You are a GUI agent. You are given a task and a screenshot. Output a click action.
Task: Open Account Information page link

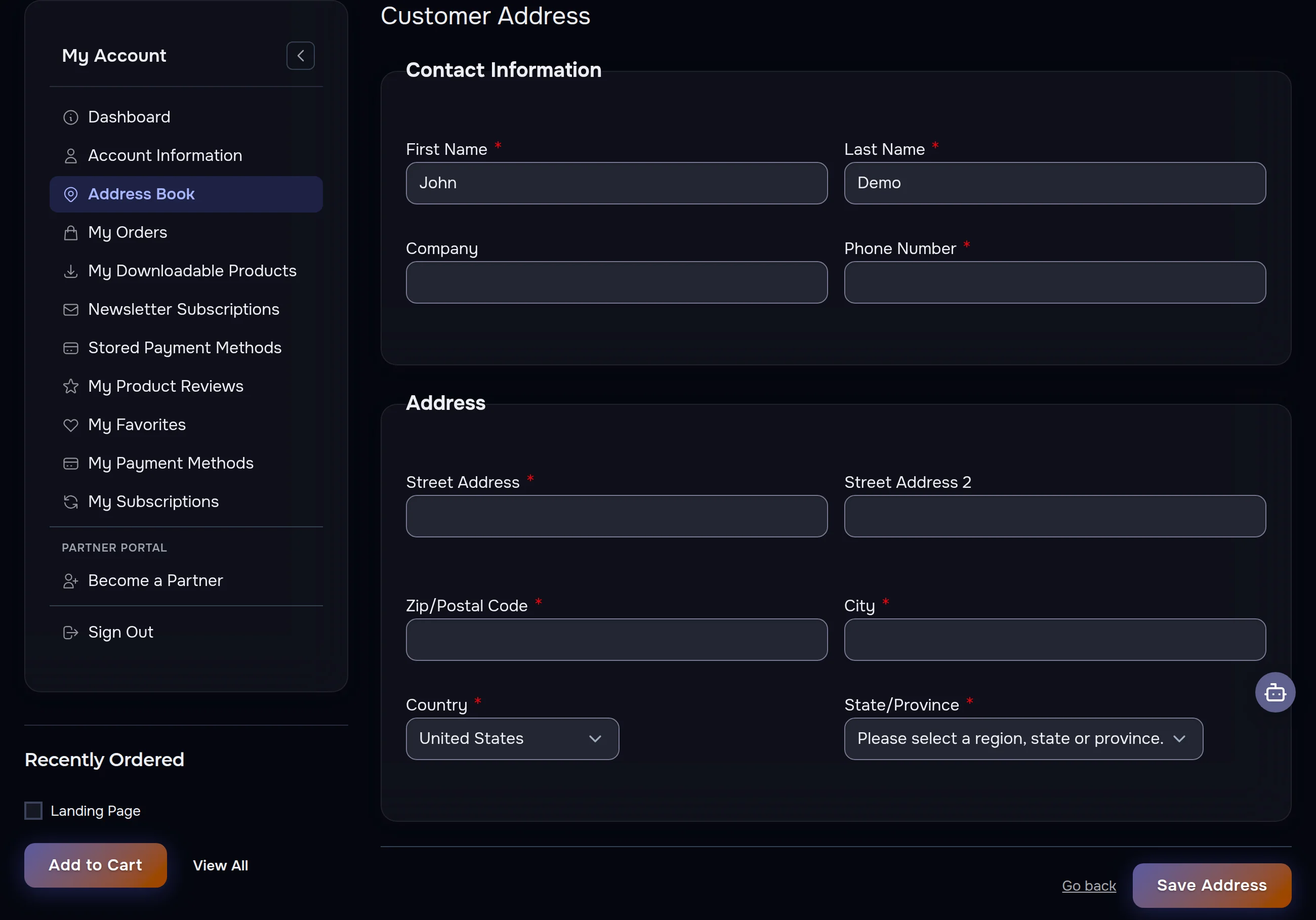coord(186,155)
